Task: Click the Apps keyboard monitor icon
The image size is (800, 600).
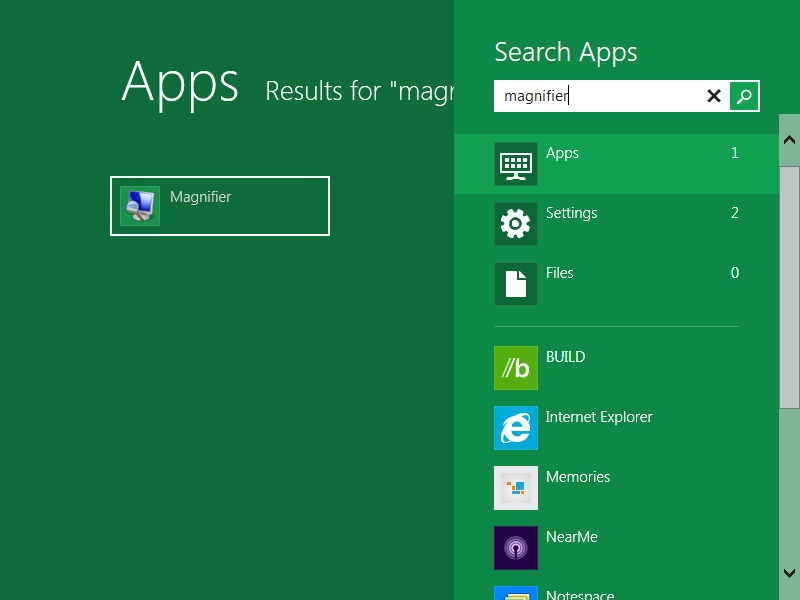Action: (x=516, y=164)
